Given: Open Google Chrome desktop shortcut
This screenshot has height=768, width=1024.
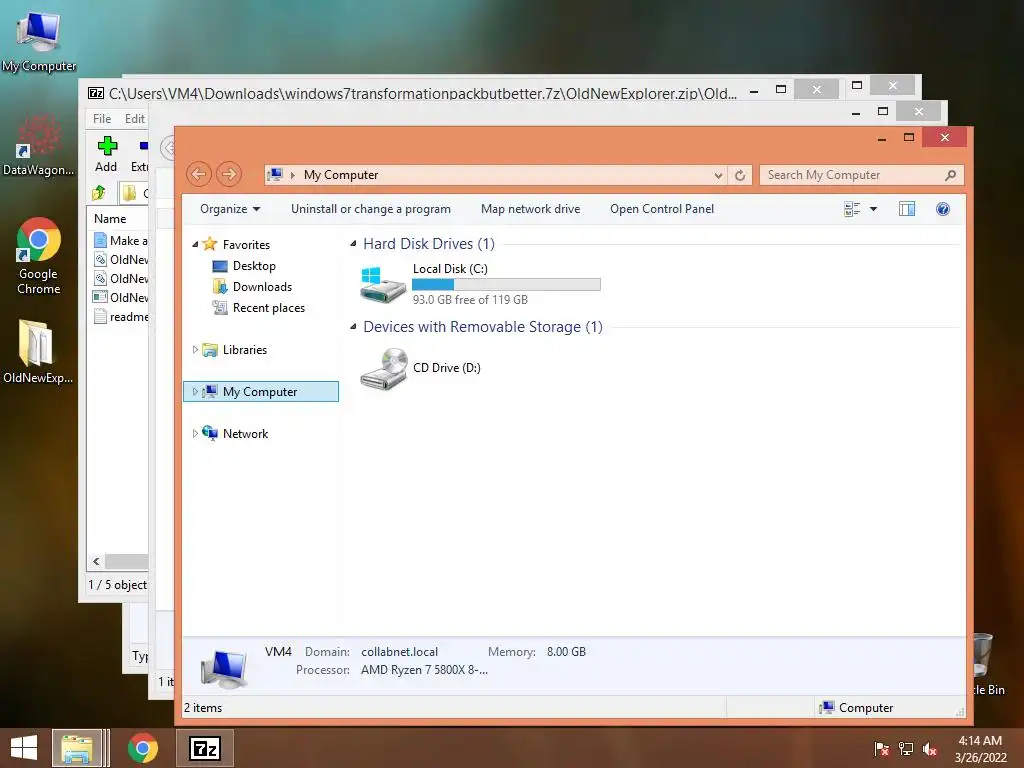Looking at the screenshot, I should [39, 256].
